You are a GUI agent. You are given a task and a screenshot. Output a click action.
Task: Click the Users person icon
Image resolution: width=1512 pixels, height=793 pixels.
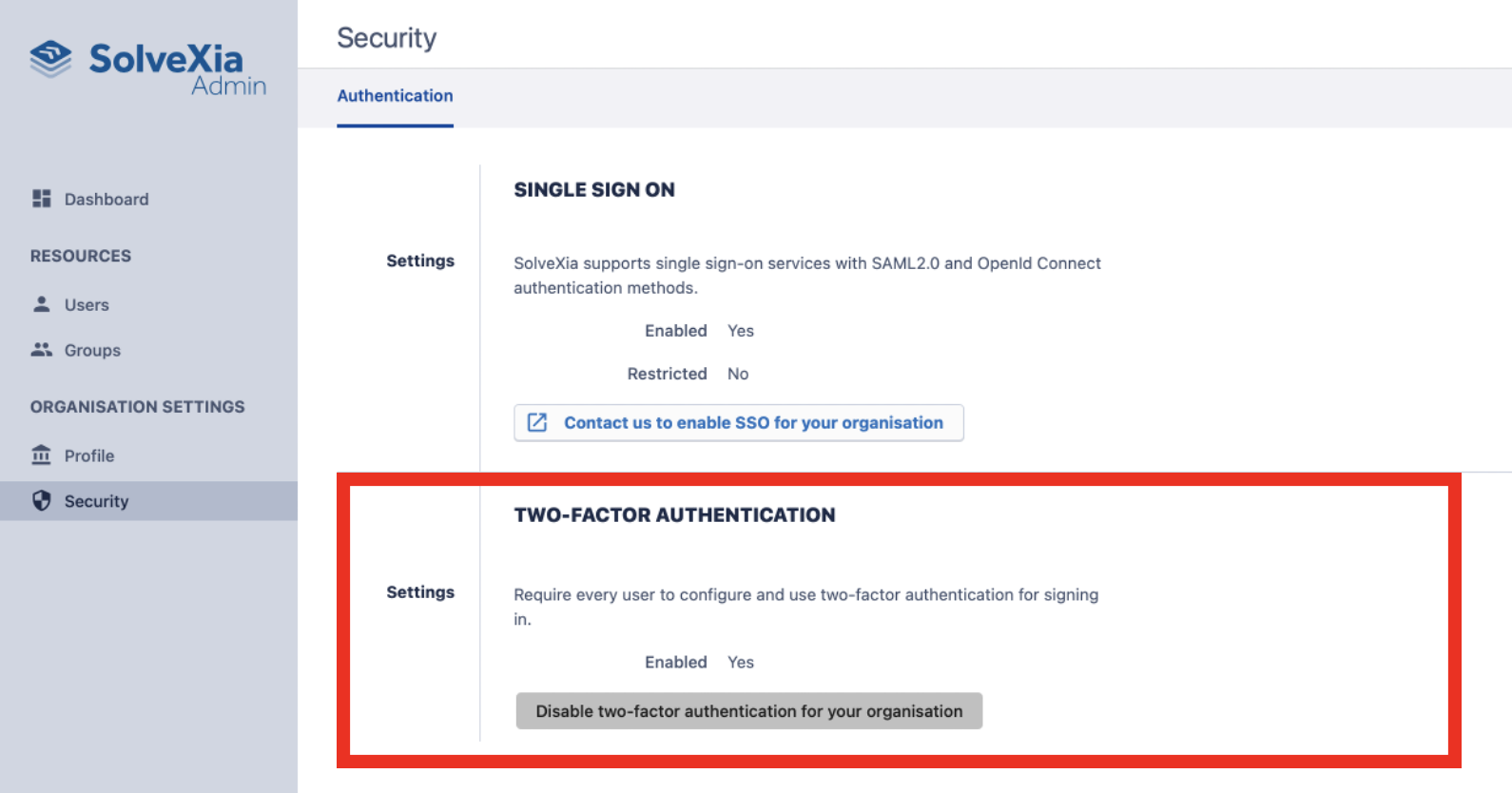point(42,304)
